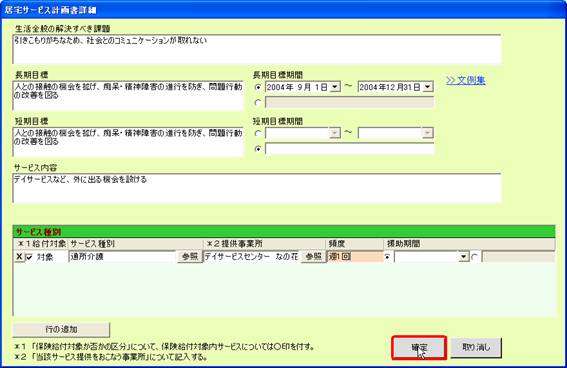The image size is (567, 368).
Task: Cancel with the 取り消し button
Action: [x=476, y=348]
